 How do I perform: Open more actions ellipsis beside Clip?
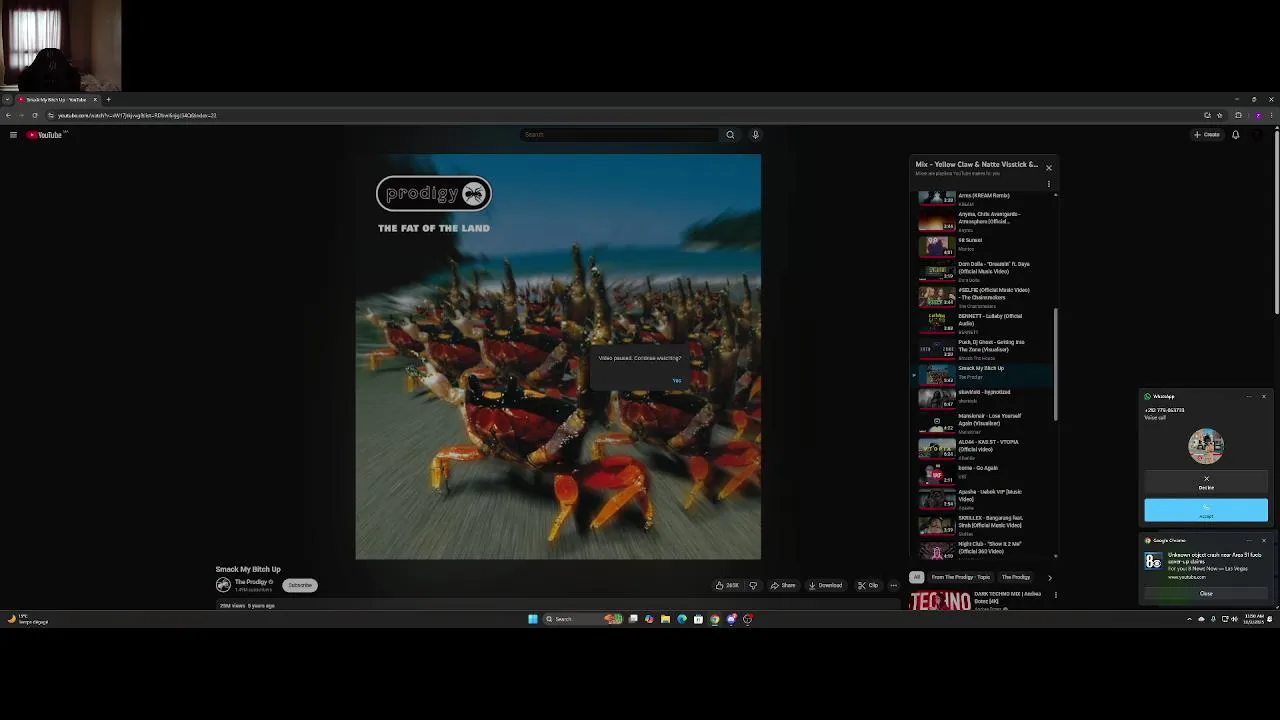pyautogui.click(x=893, y=585)
